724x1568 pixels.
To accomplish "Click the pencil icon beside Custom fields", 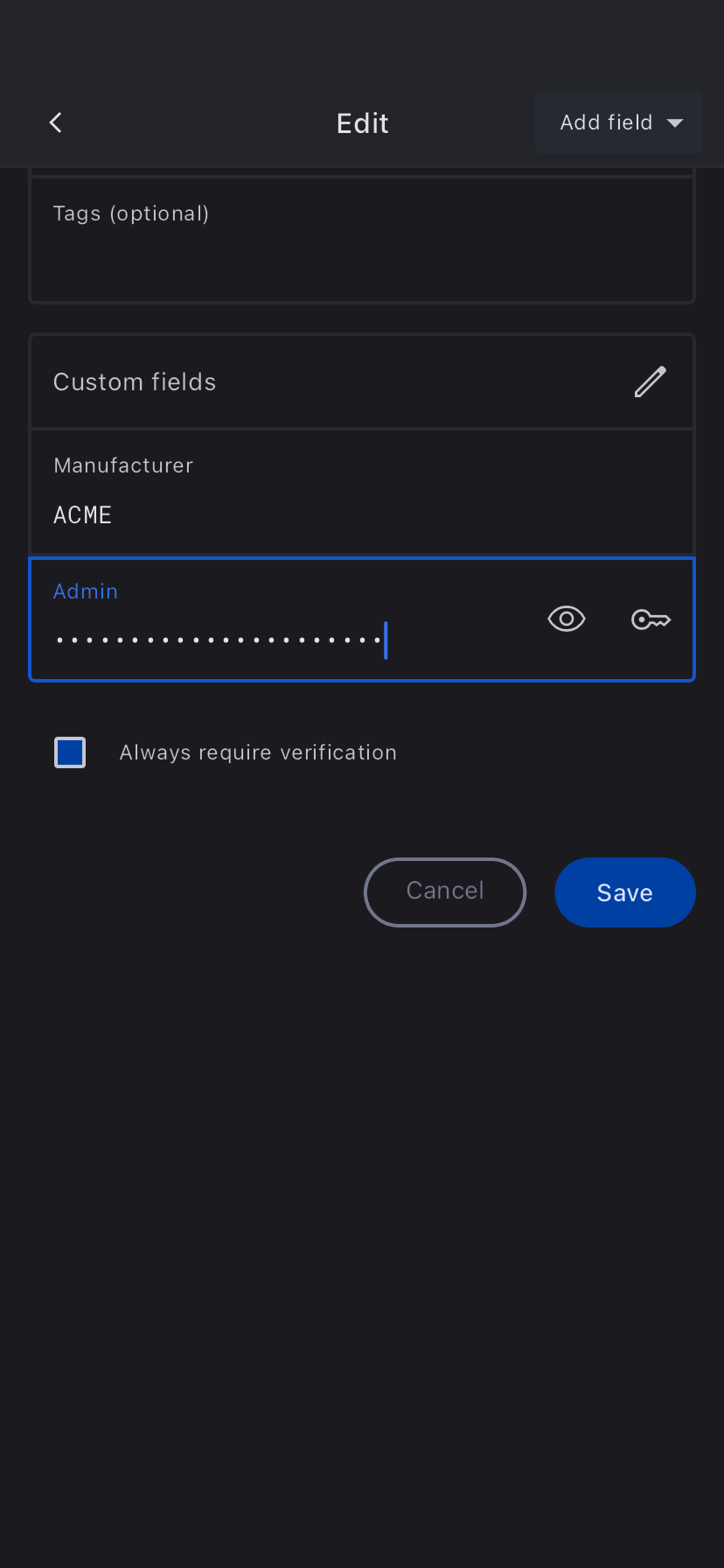I will pyautogui.click(x=650, y=381).
